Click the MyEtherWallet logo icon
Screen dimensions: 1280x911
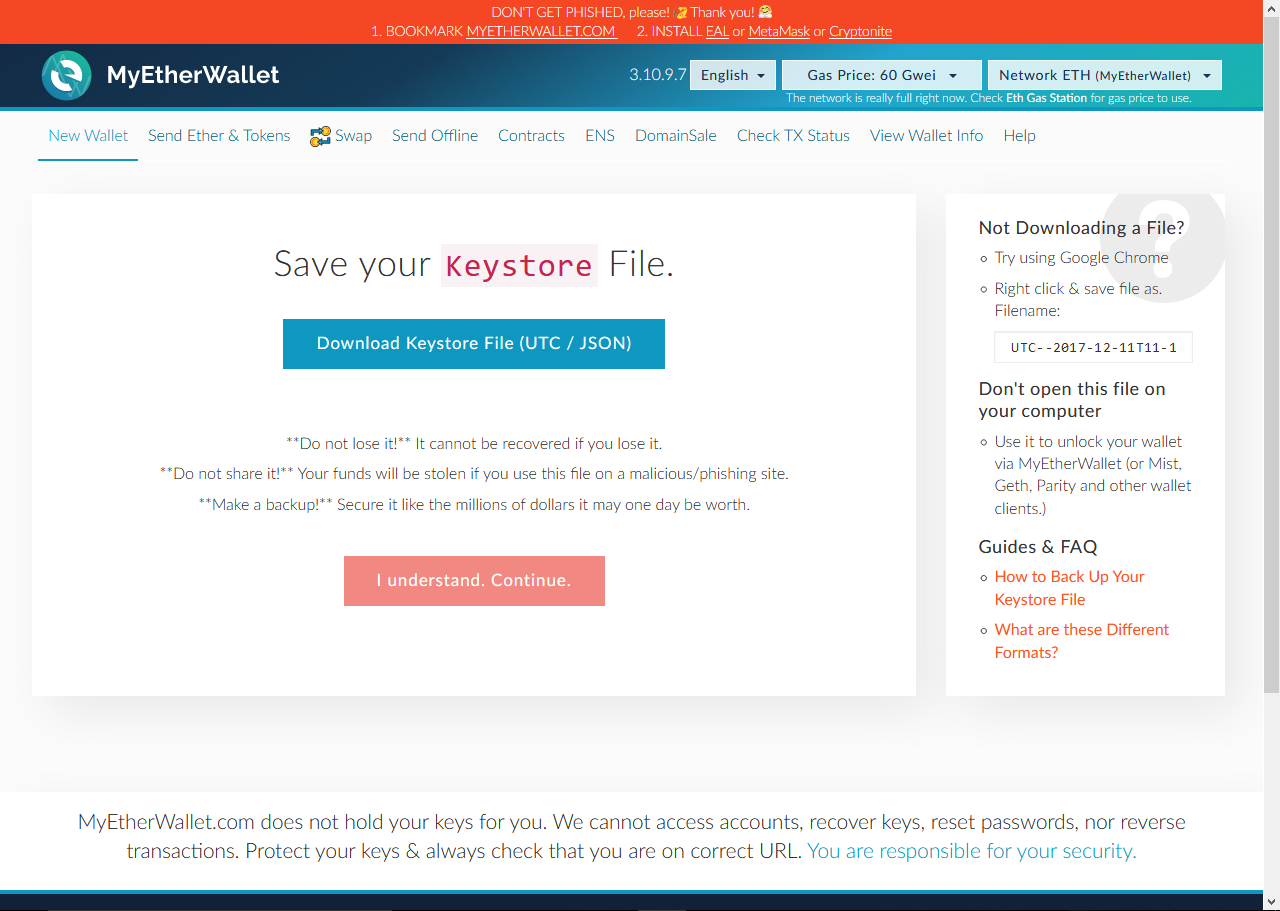pos(66,74)
